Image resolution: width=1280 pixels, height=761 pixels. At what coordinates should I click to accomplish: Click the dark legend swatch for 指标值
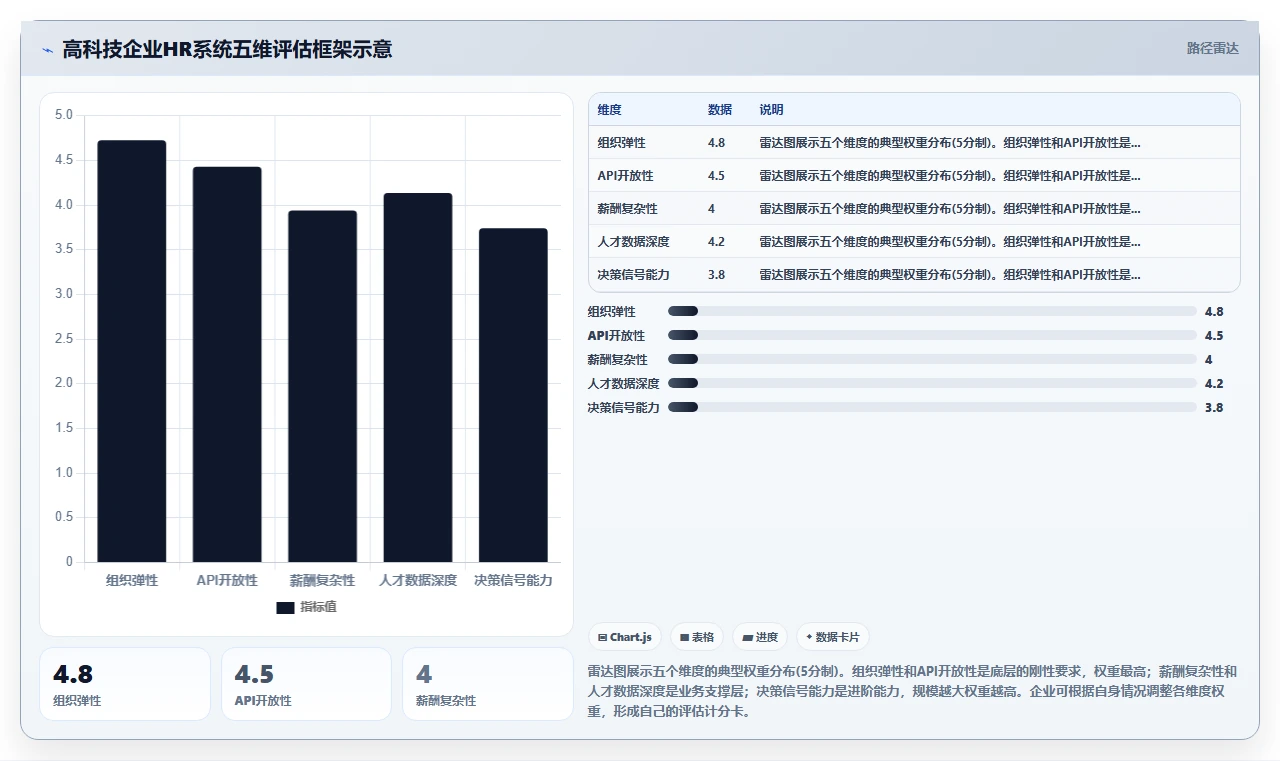286,608
